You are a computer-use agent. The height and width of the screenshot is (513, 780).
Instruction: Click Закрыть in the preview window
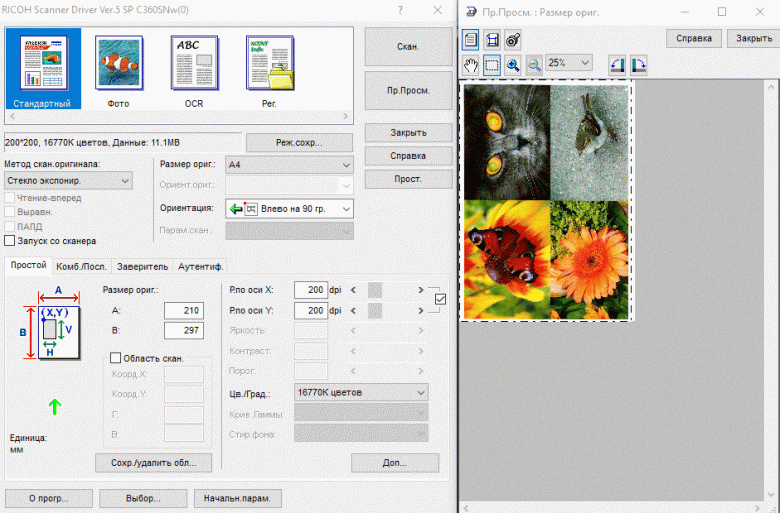tap(754, 38)
